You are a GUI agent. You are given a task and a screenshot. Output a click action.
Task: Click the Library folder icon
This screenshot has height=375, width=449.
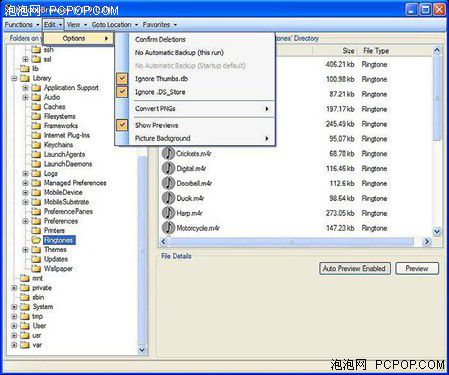(25, 78)
